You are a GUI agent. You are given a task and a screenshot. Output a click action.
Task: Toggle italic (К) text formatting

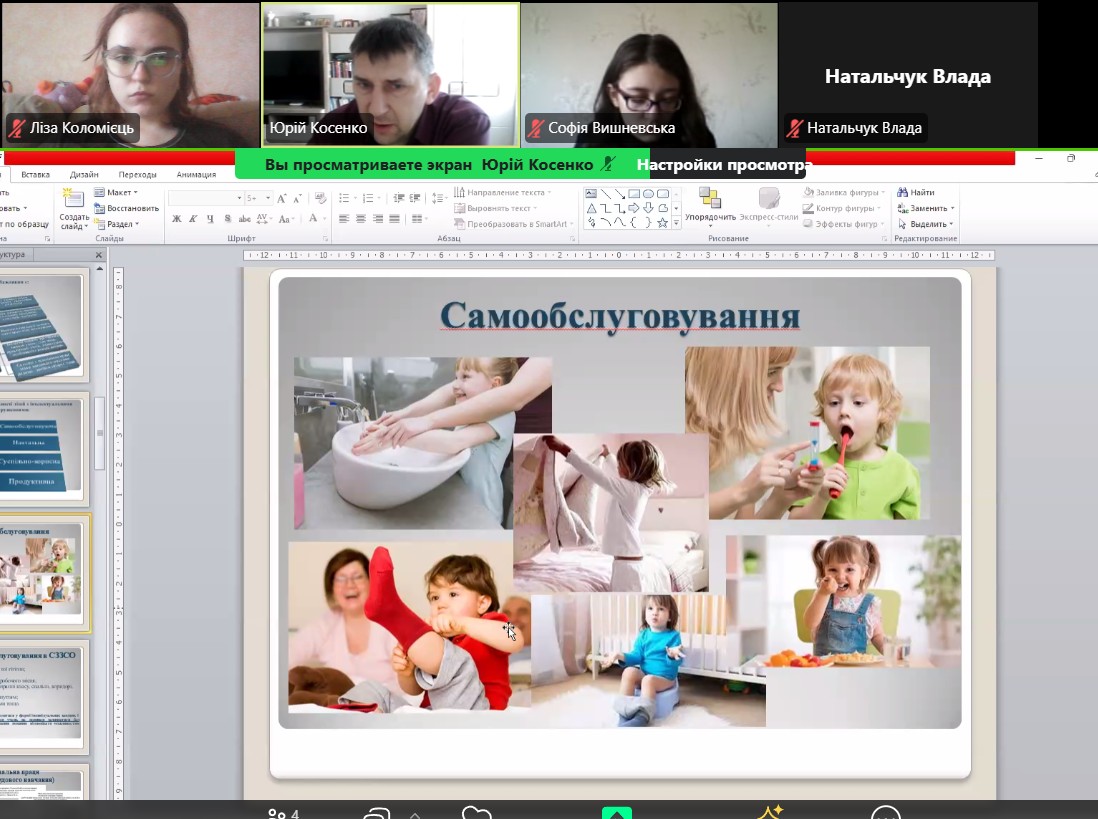(x=192, y=219)
